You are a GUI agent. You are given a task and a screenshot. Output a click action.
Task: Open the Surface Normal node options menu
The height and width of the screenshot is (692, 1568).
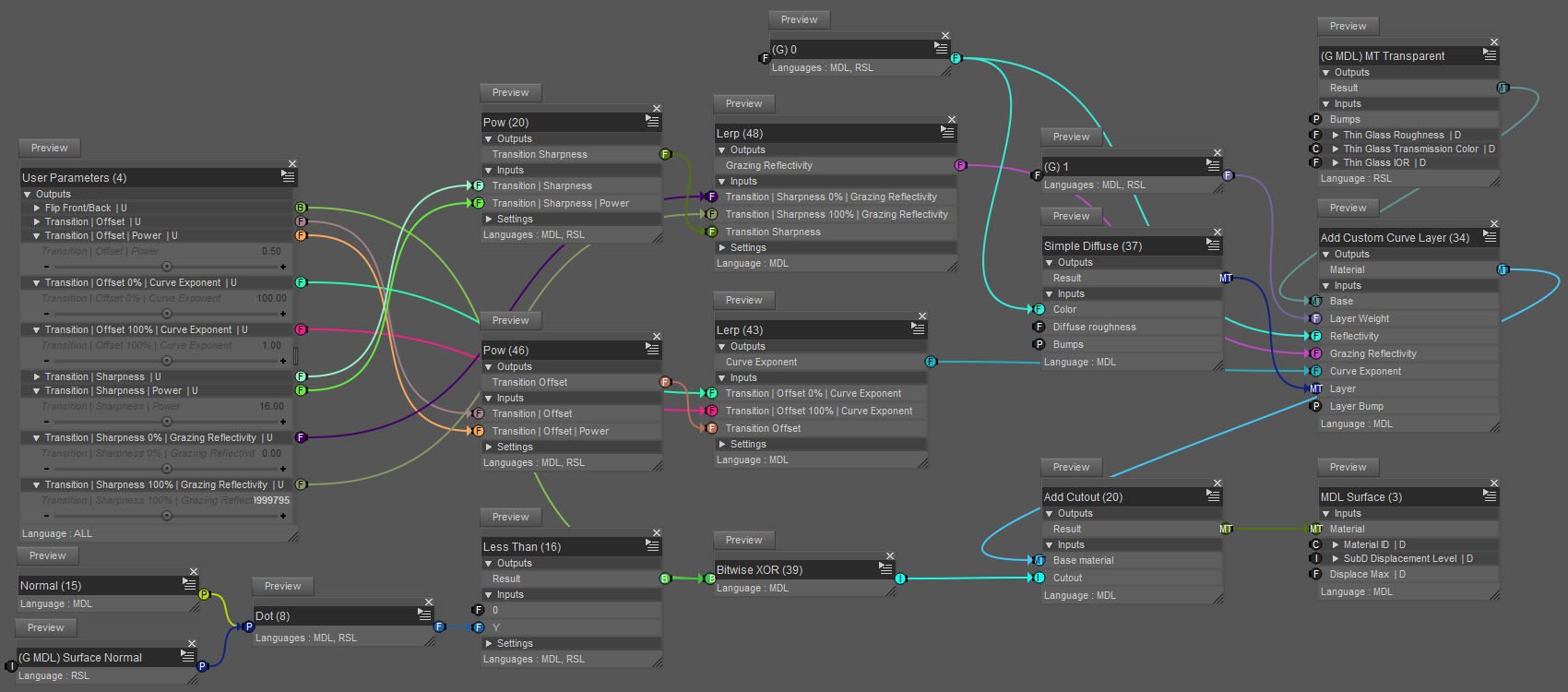(188, 655)
